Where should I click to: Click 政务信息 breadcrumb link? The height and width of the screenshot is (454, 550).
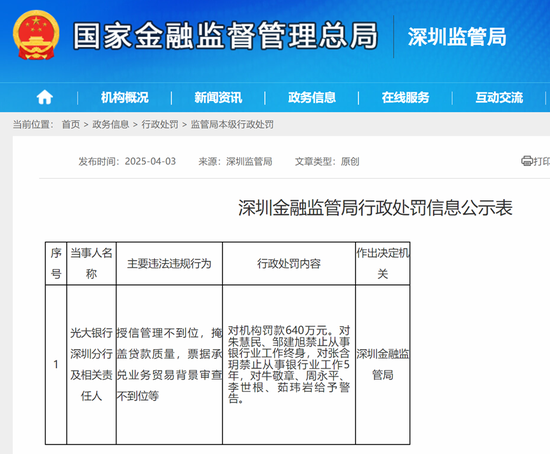pos(110,124)
